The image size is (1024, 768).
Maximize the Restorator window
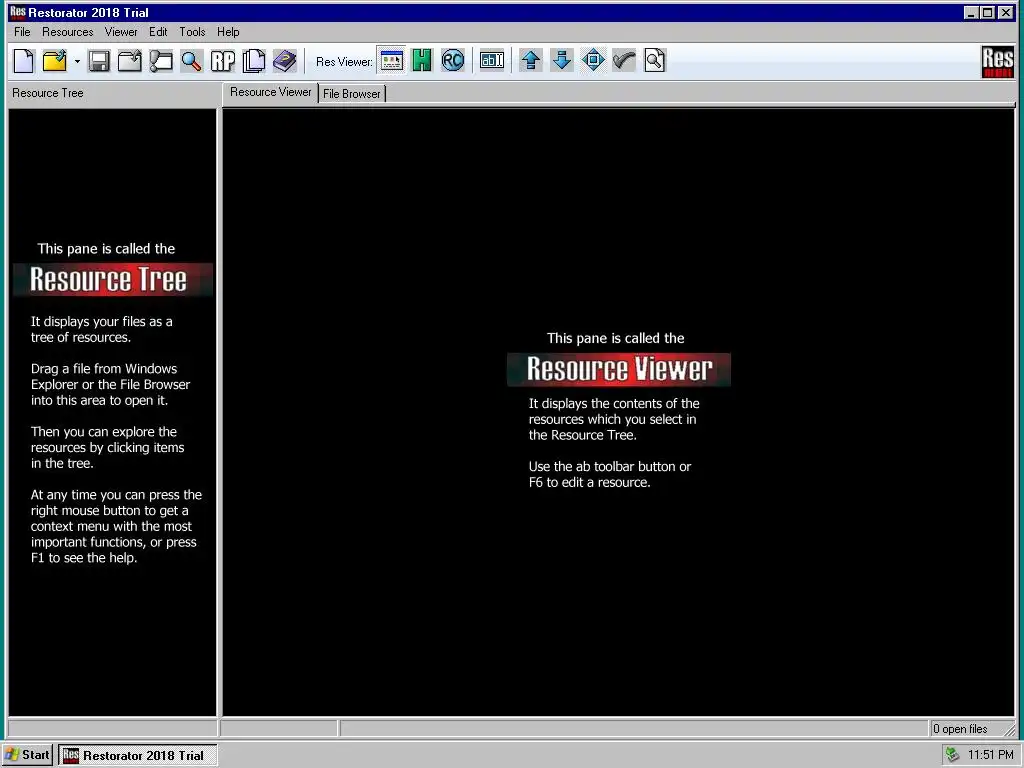coord(988,12)
